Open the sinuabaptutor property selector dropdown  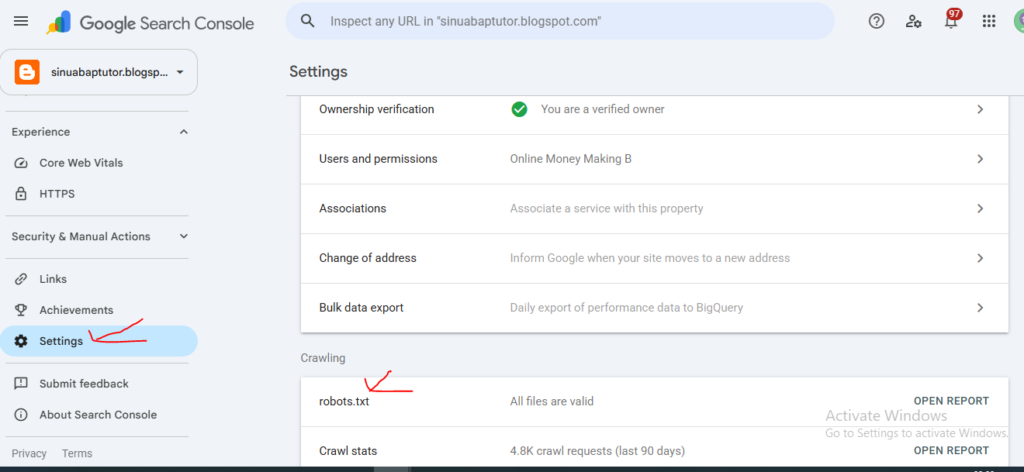coord(99,72)
